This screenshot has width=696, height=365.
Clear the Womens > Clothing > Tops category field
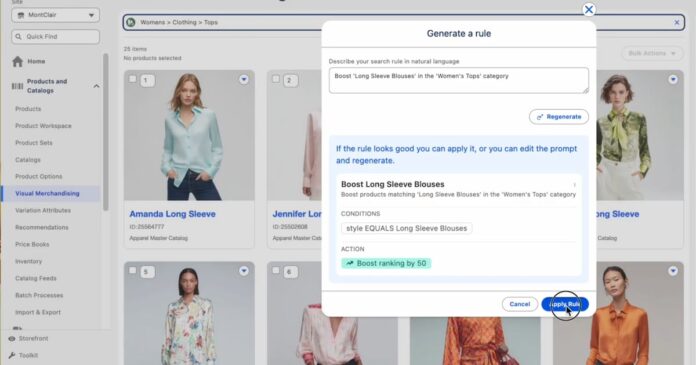pos(676,22)
